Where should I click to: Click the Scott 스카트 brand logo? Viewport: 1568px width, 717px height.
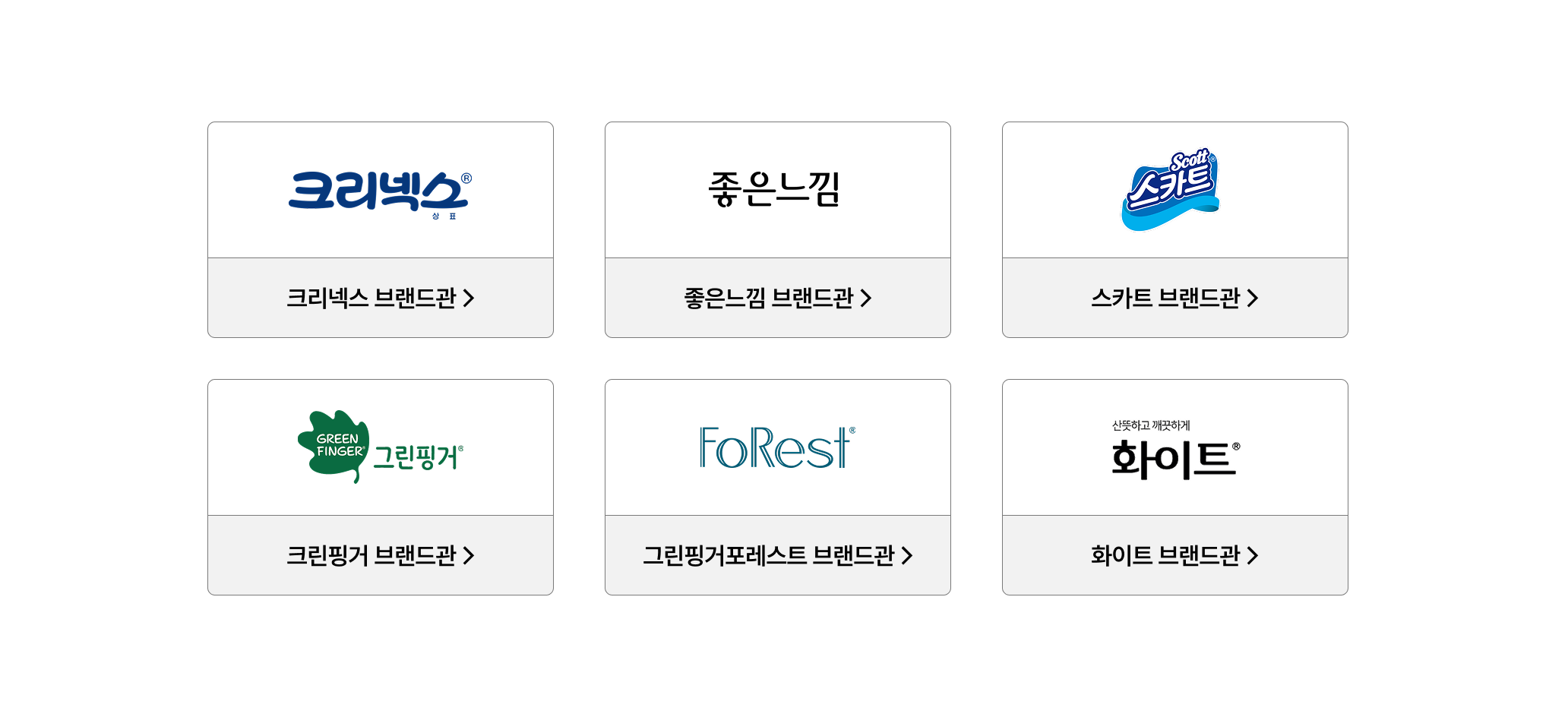coord(1171,189)
